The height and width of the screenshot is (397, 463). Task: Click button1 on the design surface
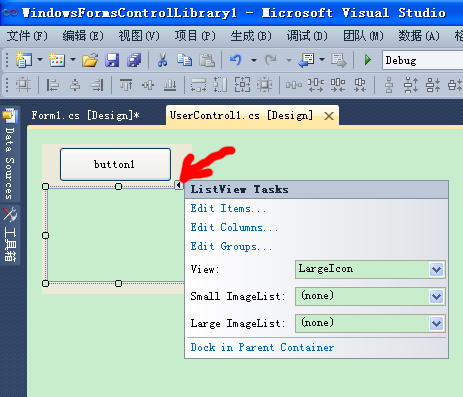(115, 164)
